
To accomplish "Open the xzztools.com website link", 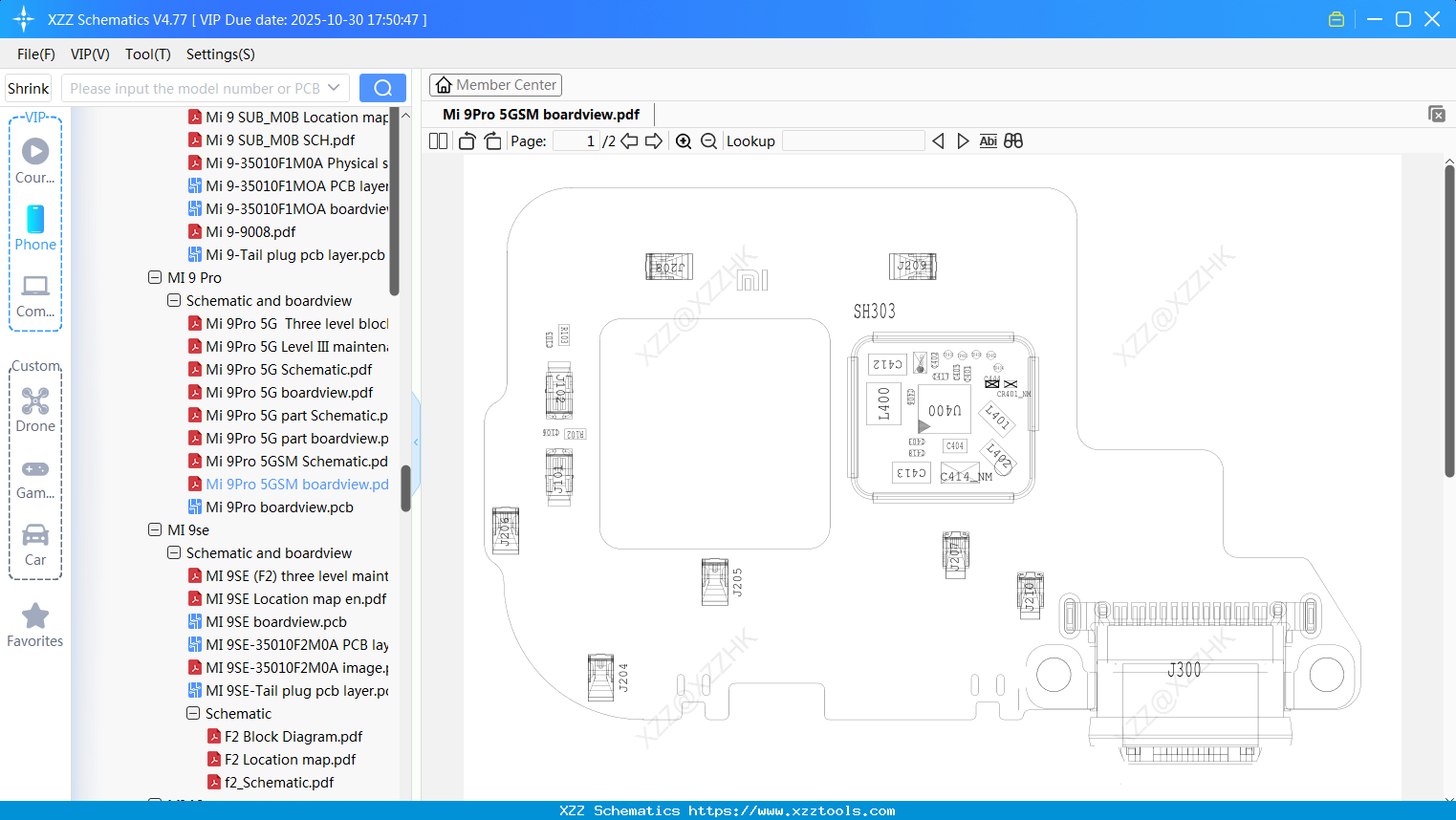I will pyautogui.click(x=792, y=810).
